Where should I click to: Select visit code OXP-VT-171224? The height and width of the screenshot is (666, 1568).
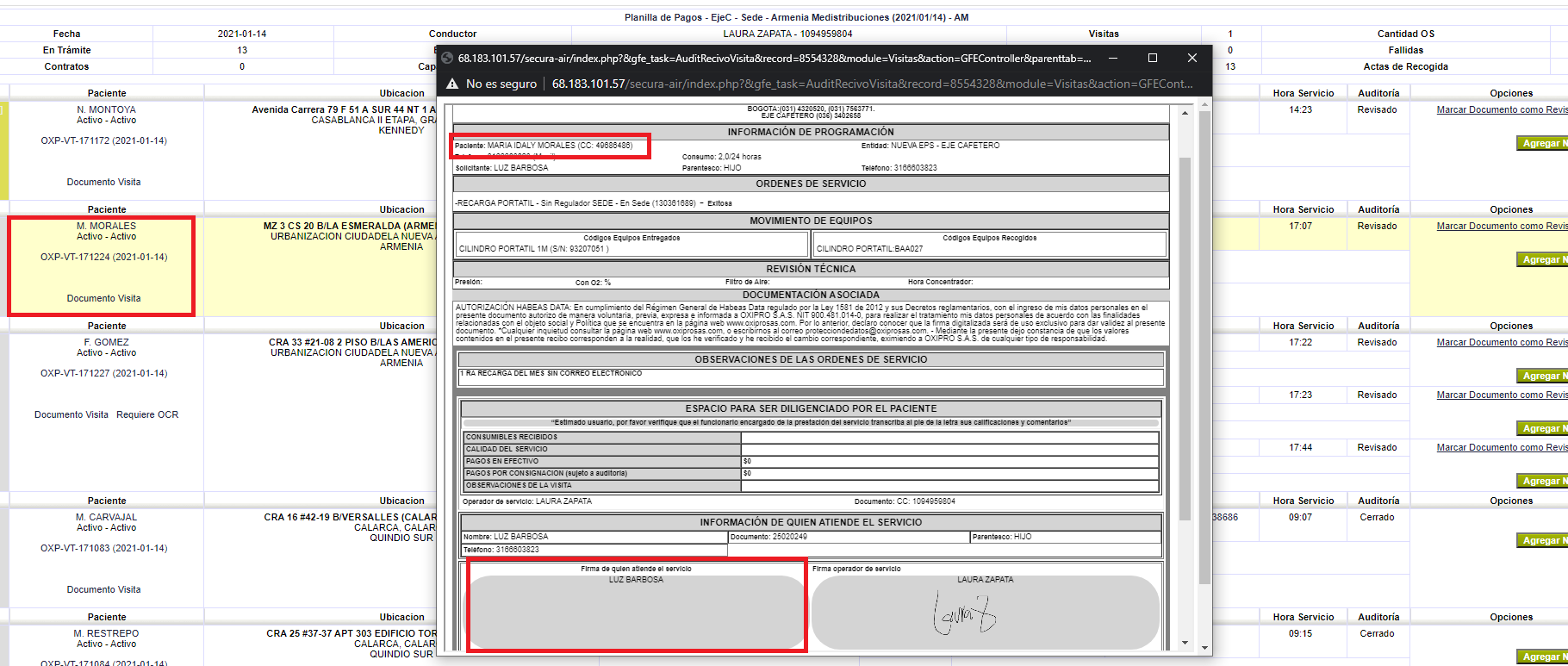(x=103, y=257)
